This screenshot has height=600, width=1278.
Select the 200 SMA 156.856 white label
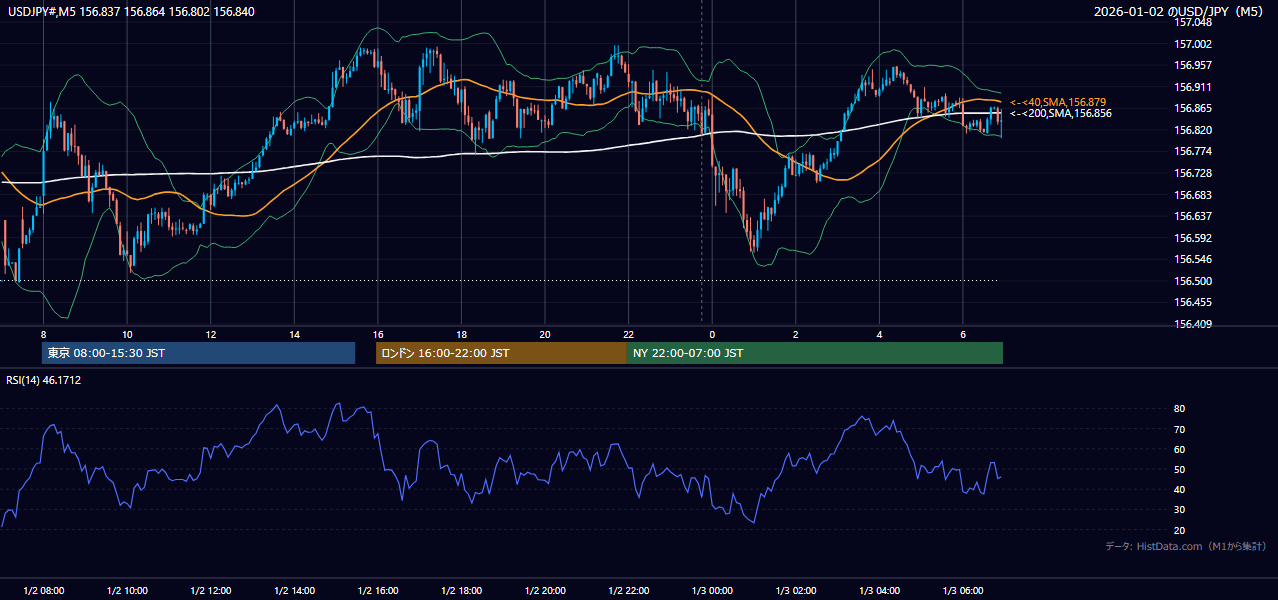[x=1061, y=114]
